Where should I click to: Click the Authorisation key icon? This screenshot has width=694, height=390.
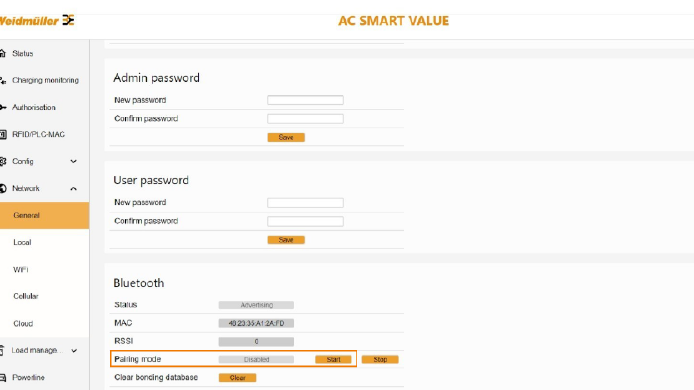pos(3,108)
